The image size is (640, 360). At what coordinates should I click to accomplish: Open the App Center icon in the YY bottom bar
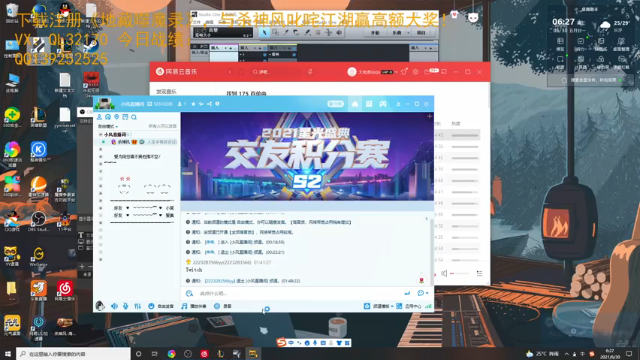click(409, 306)
